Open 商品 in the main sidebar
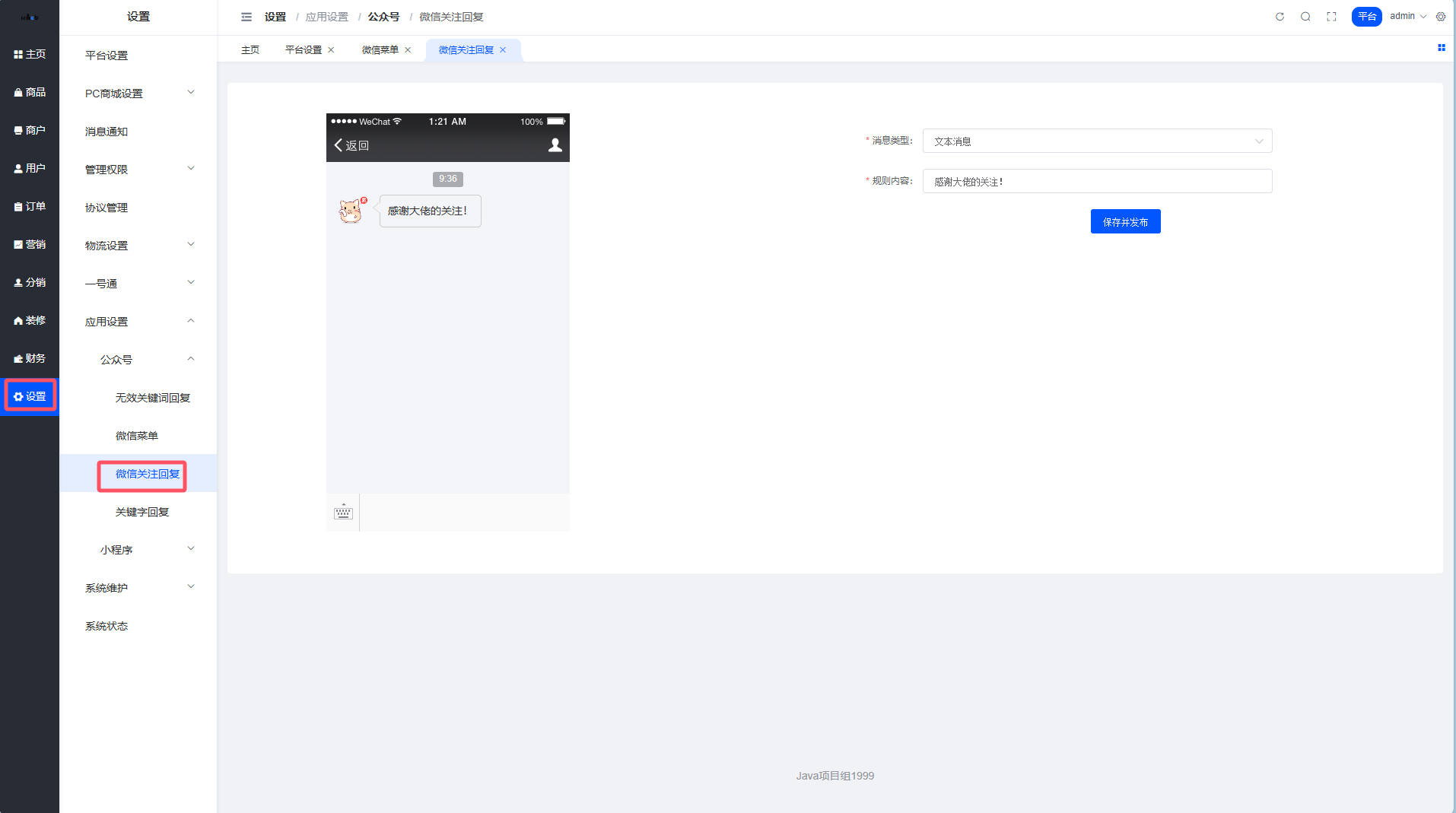This screenshot has width=1456, height=813. tap(30, 92)
